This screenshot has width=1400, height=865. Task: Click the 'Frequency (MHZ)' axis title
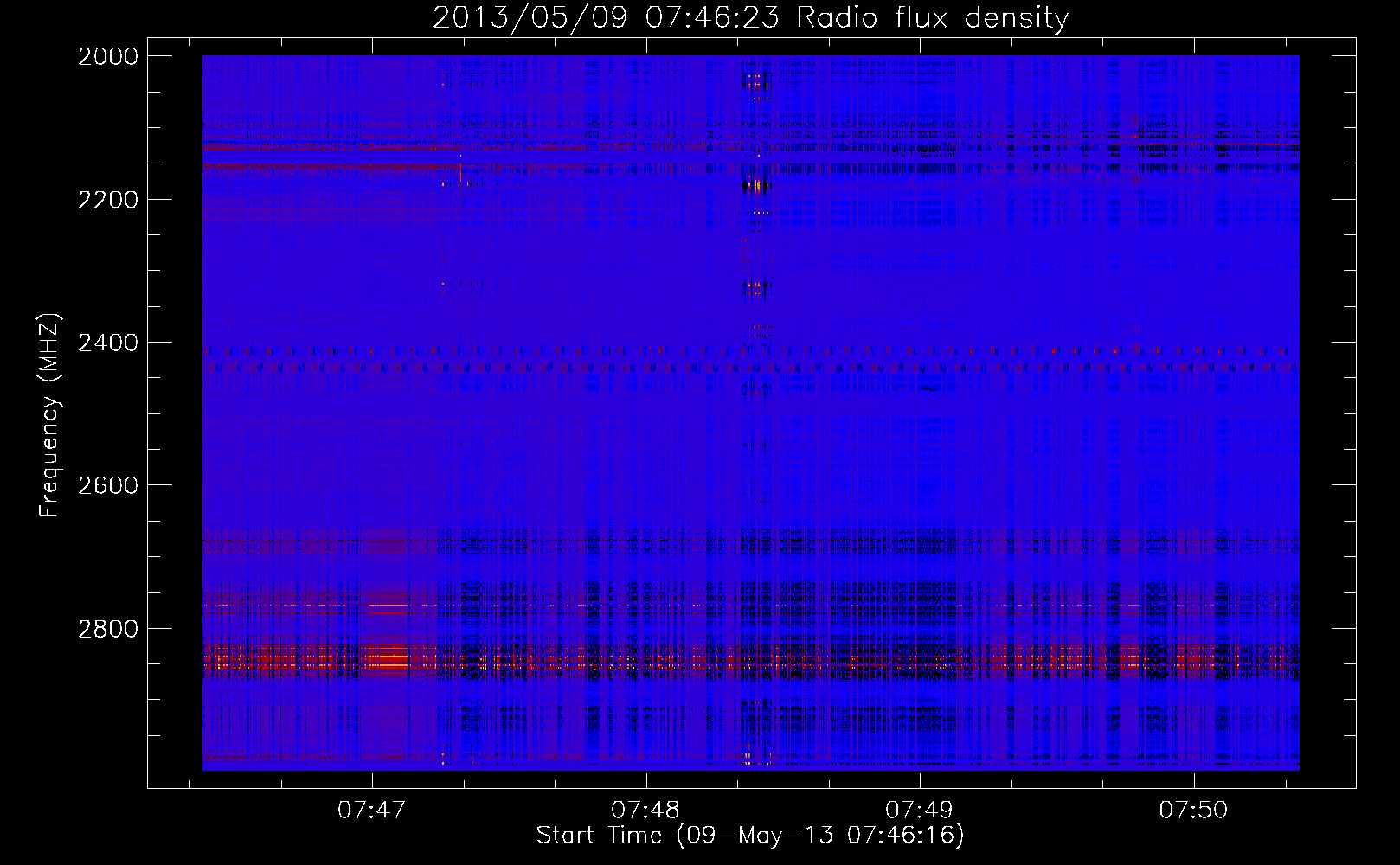click(x=49, y=415)
